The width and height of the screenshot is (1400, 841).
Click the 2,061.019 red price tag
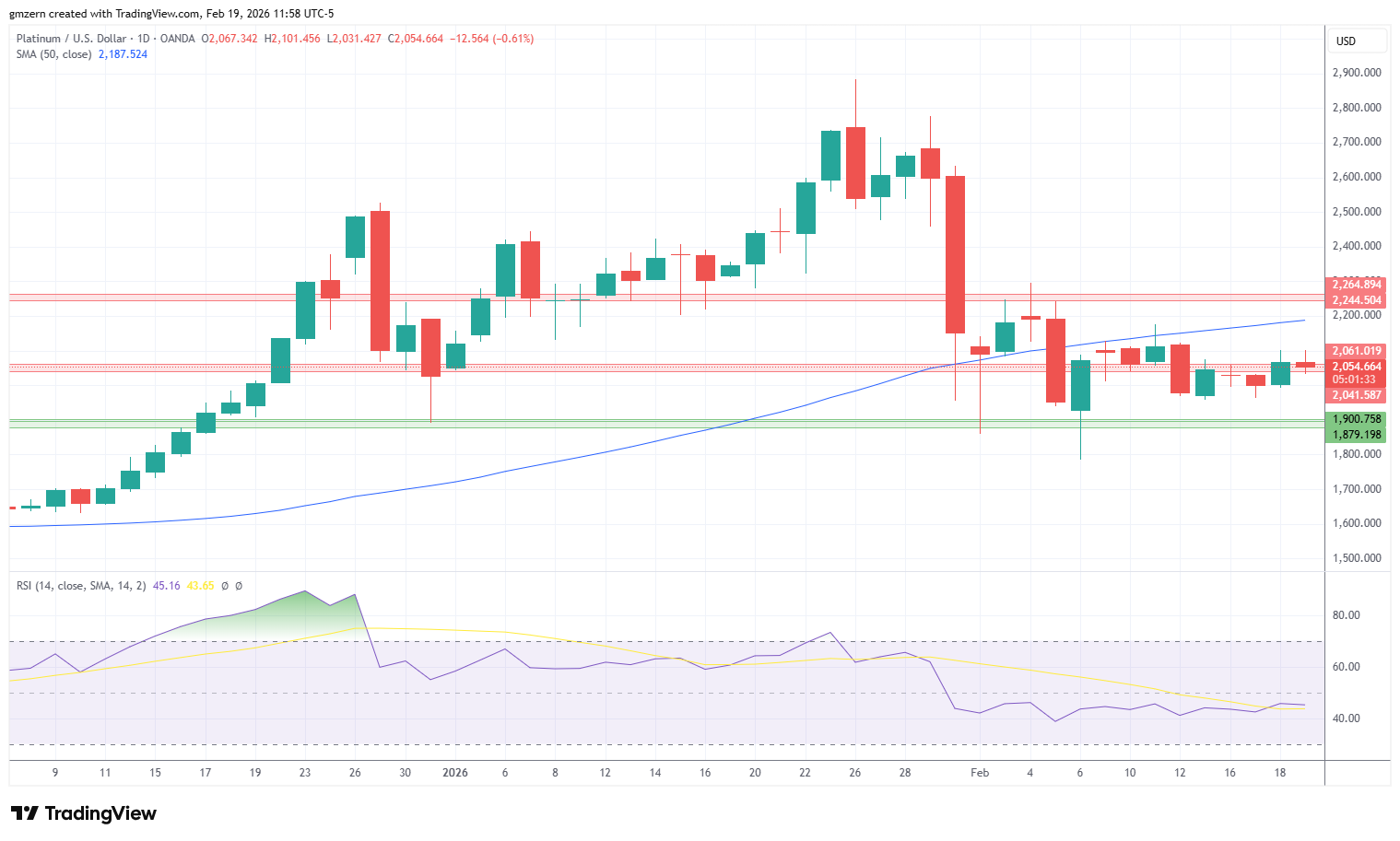(x=1356, y=351)
